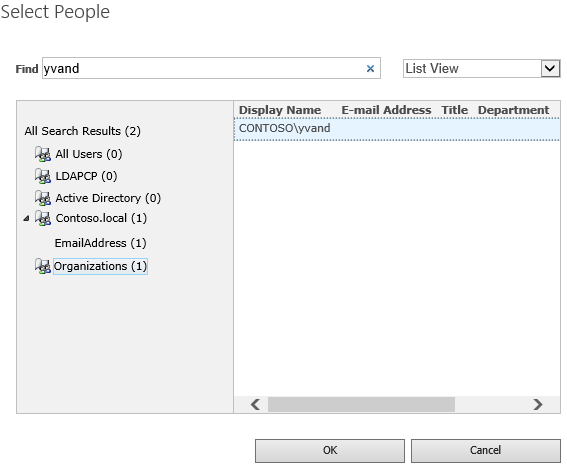567x465 pixels.
Task: Select Organizations (1) node
Action: pyautogui.click(x=101, y=266)
